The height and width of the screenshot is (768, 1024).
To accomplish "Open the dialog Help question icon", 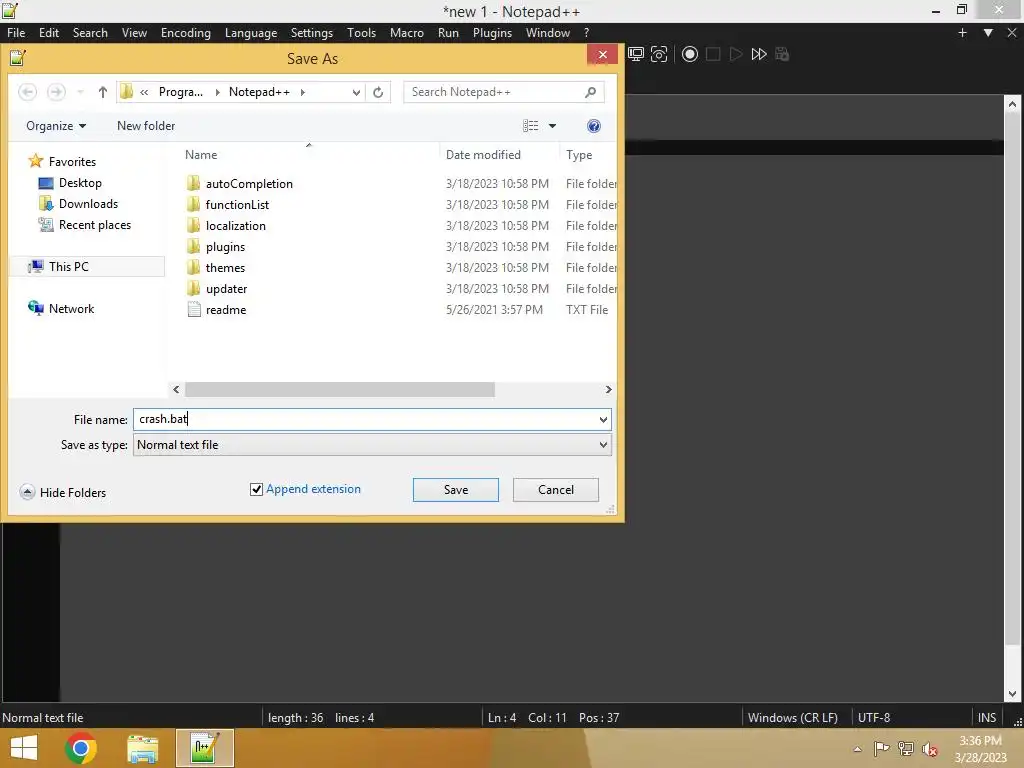I will tap(594, 126).
